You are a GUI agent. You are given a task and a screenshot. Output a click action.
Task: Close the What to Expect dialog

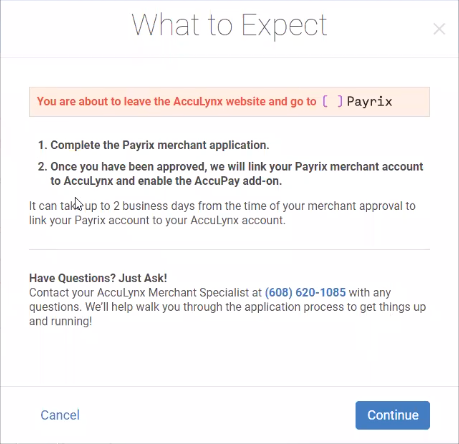pyautogui.click(x=439, y=29)
